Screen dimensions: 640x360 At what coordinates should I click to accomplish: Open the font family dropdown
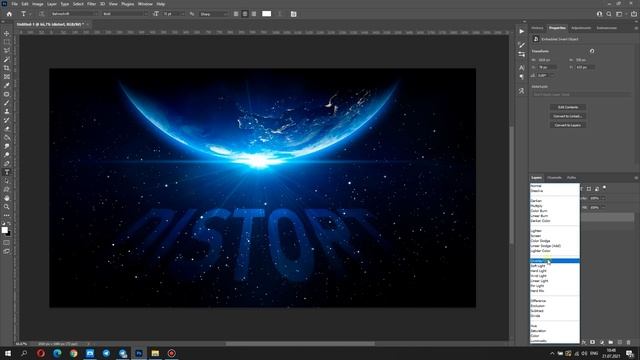coord(74,14)
